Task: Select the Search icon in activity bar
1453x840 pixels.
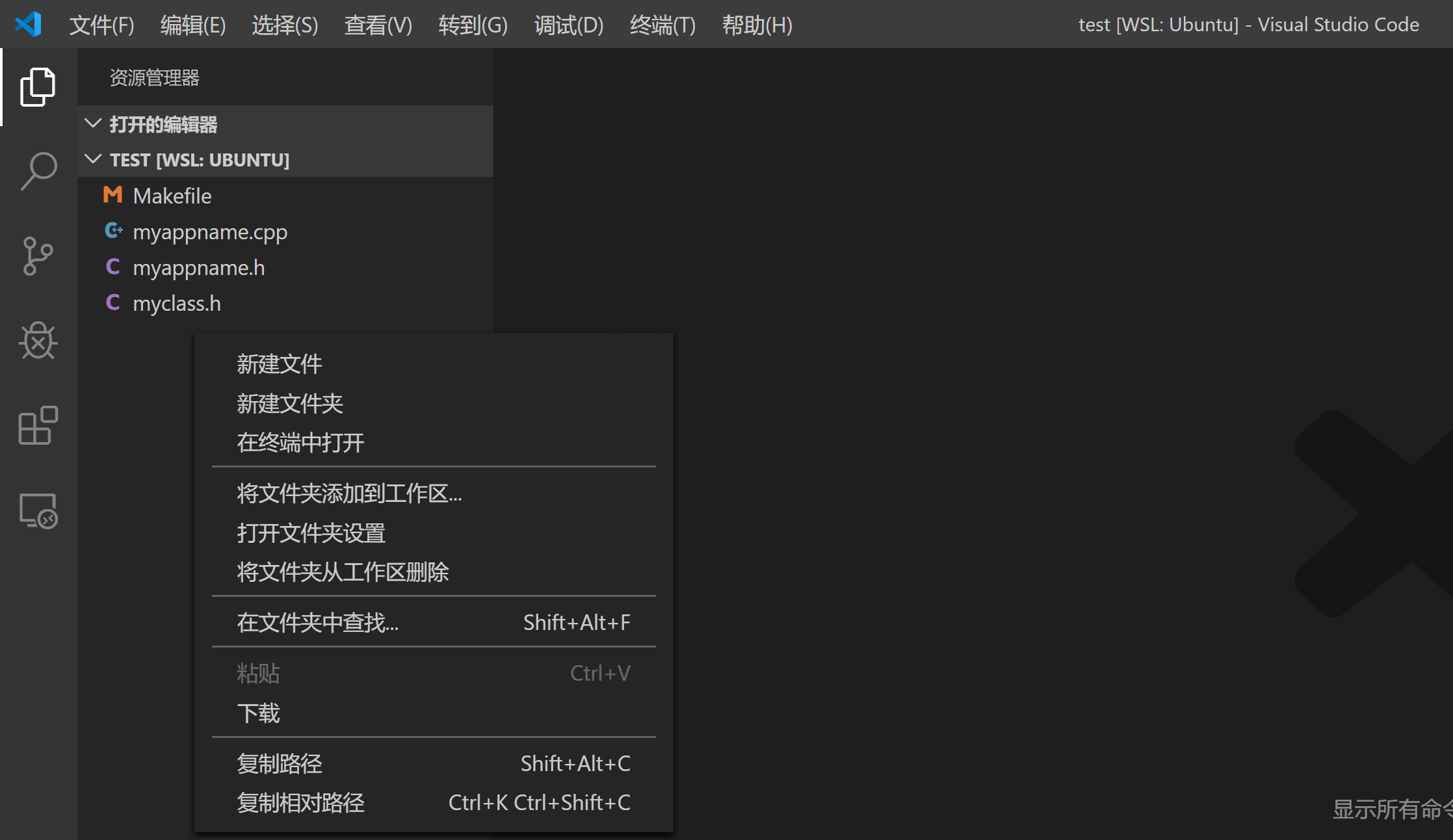Action: coord(37,170)
